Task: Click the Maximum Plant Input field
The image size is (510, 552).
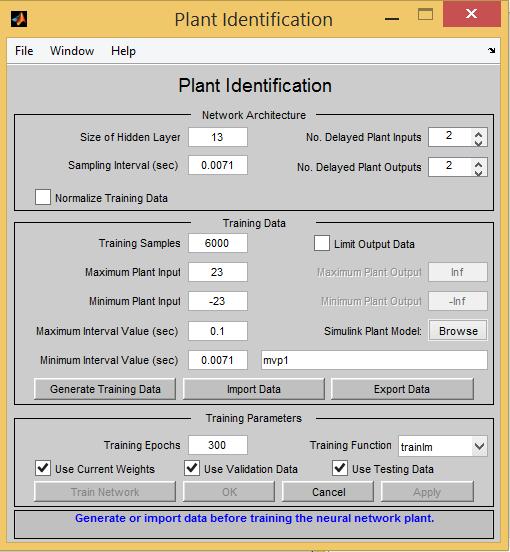Action: click(x=218, y=272)
